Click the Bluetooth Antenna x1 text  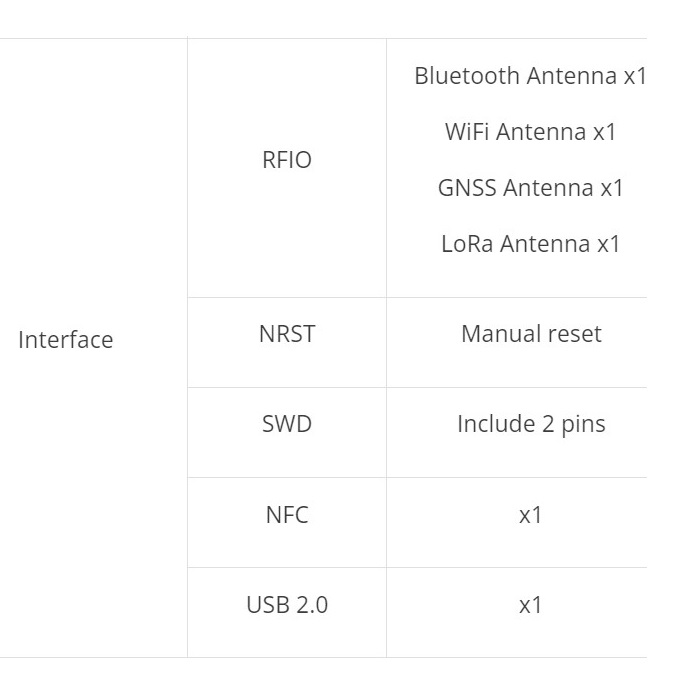point(530,76)
